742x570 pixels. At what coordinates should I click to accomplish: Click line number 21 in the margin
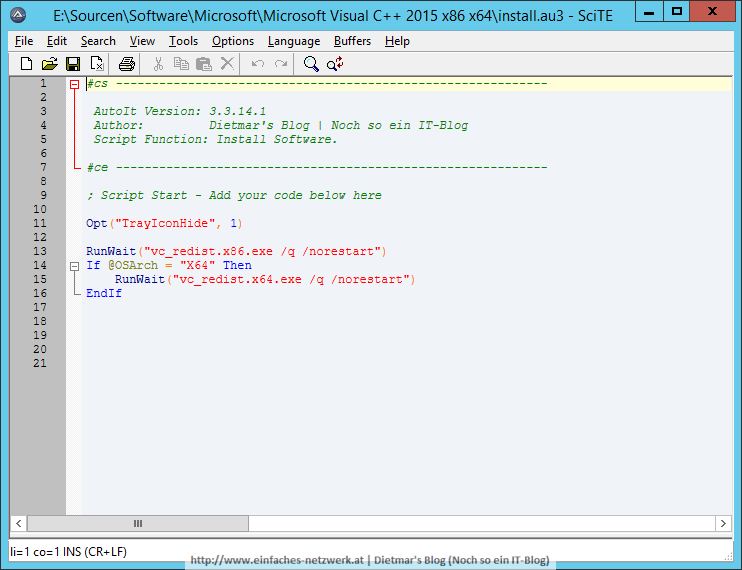coord(40,363)
